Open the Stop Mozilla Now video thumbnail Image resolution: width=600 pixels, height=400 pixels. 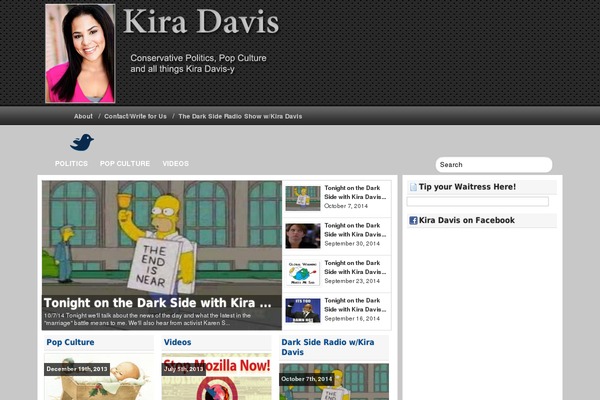217,377
